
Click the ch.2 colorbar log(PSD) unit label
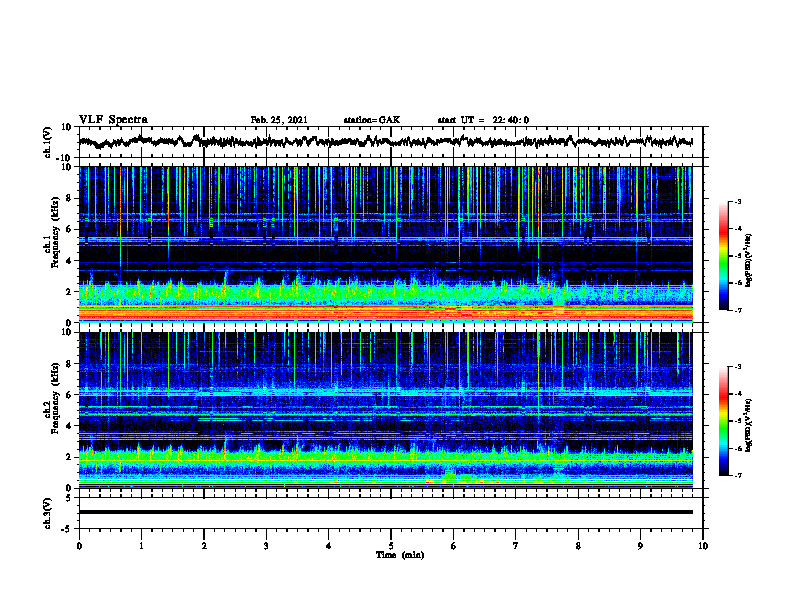749,425
